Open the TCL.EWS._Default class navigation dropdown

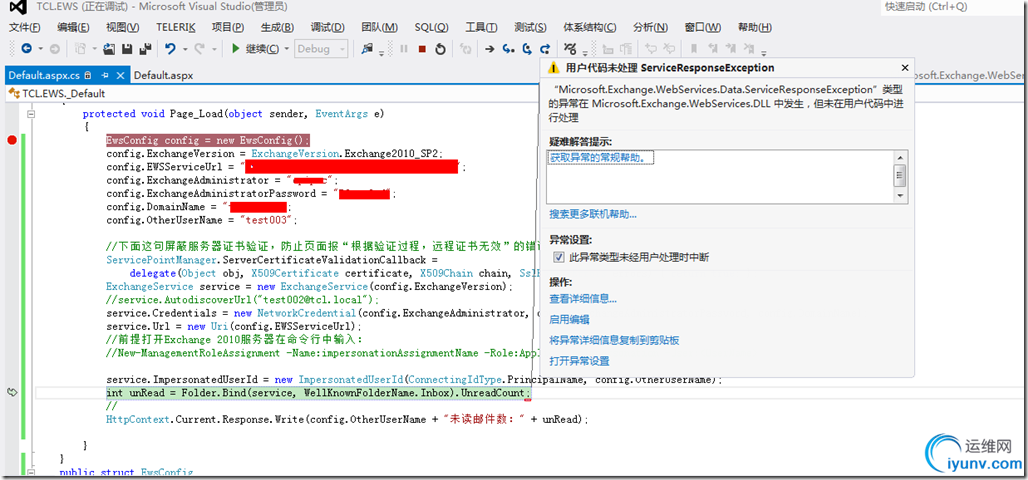tap(272, 93)
